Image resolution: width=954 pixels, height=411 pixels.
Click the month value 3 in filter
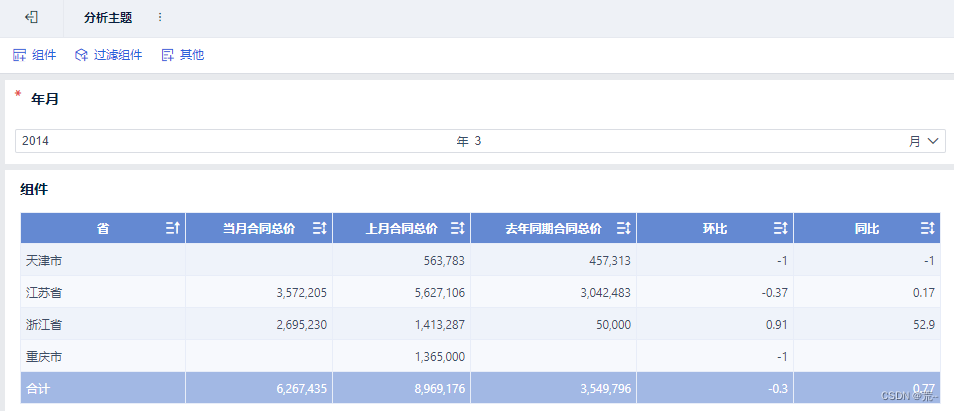[x=478, y=141]
